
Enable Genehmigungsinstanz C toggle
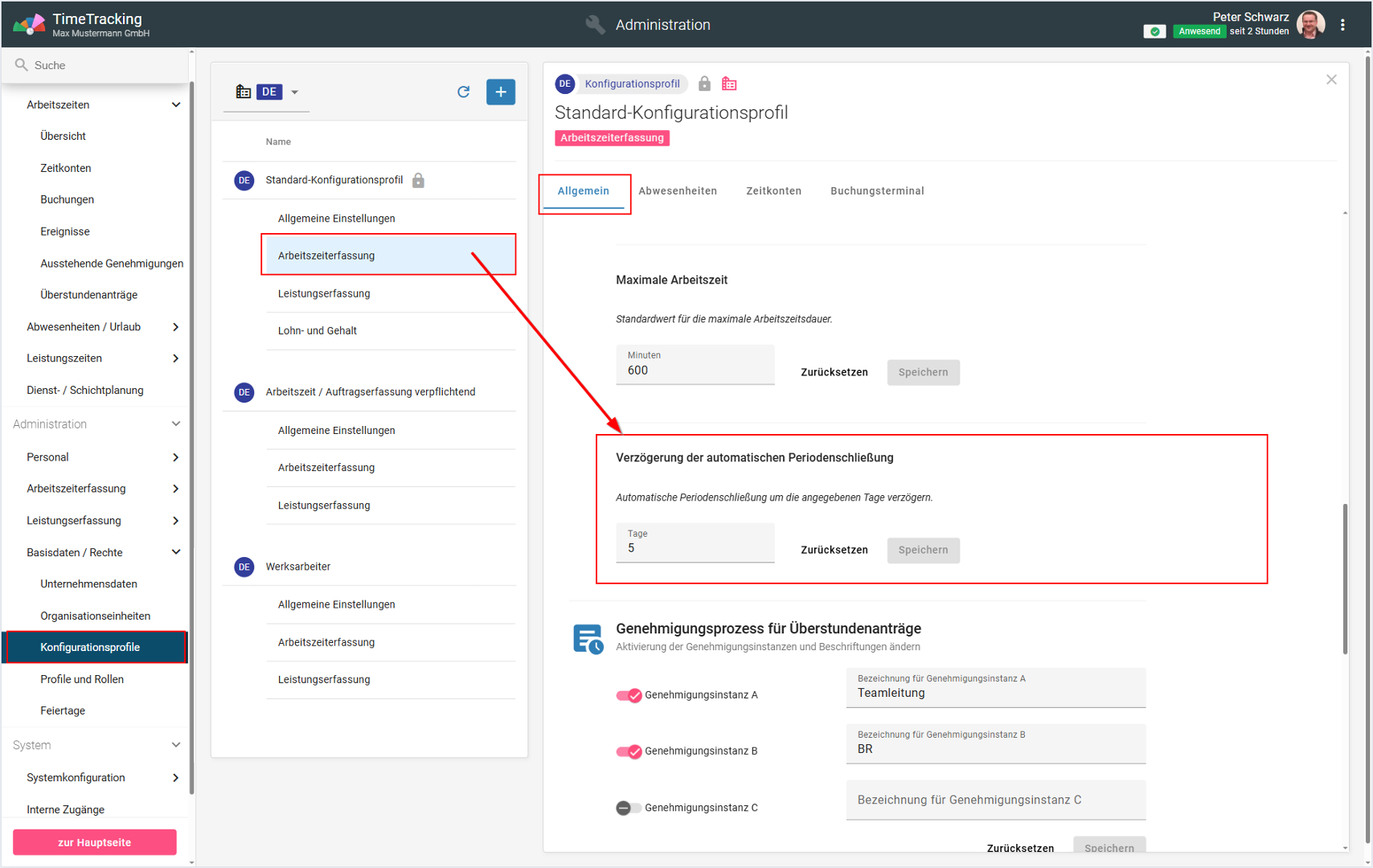pyautogui.click(x=629, y=808)
